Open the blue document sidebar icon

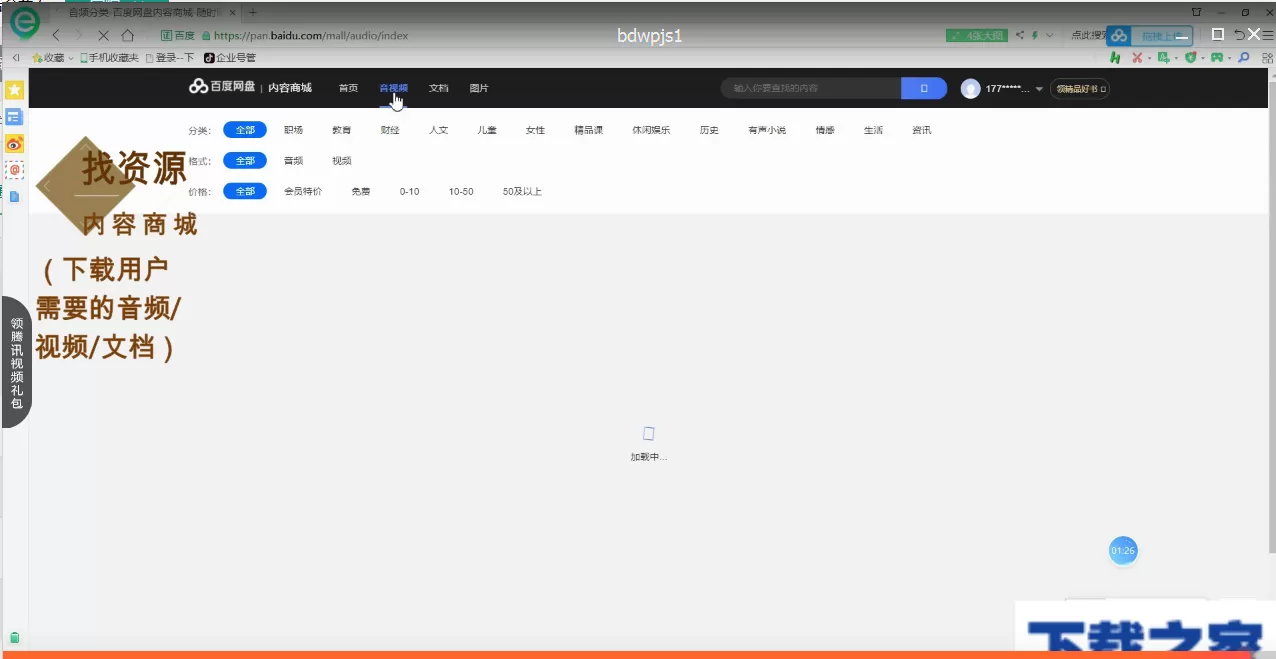pyautogui.click(x=14, y=196)
